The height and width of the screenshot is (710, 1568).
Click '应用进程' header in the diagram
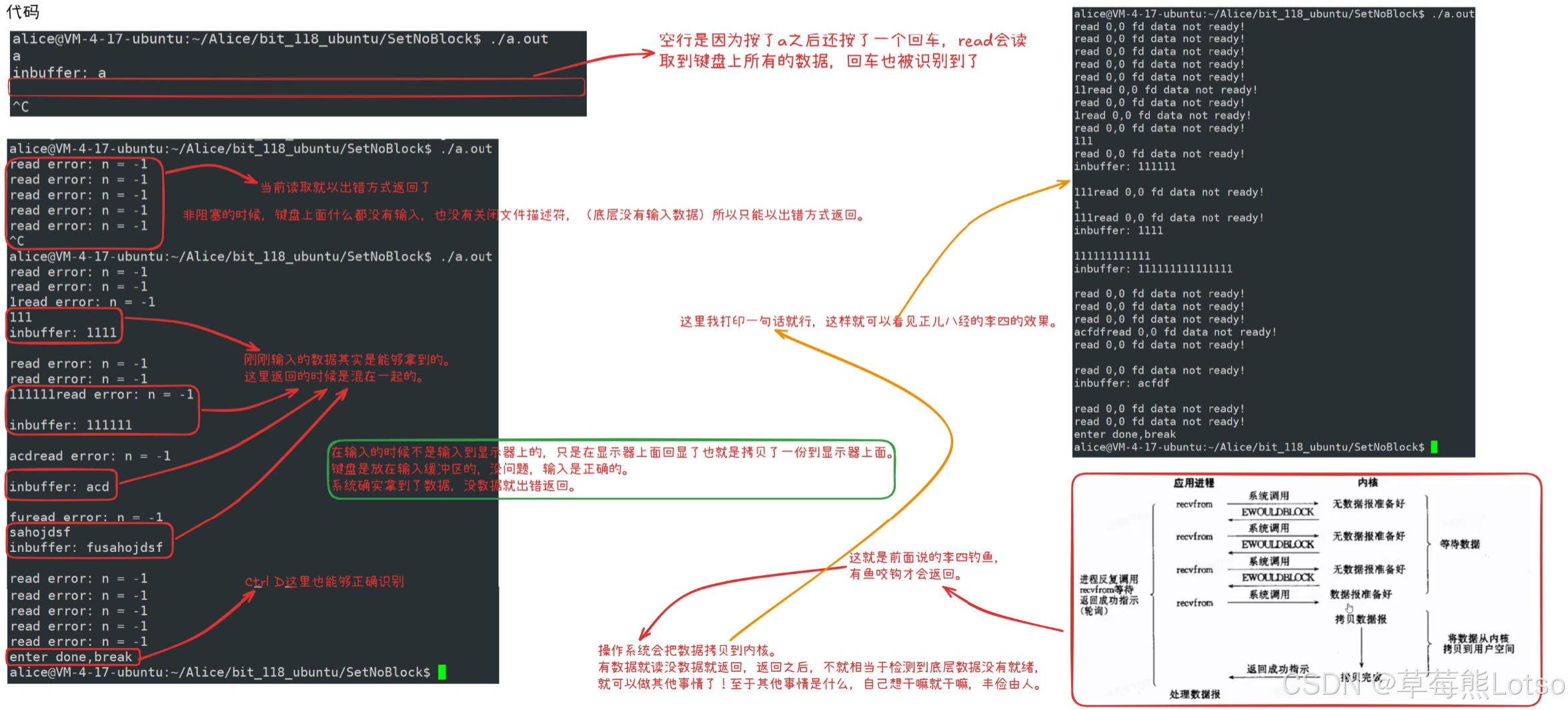click(x=1194, y=483)
